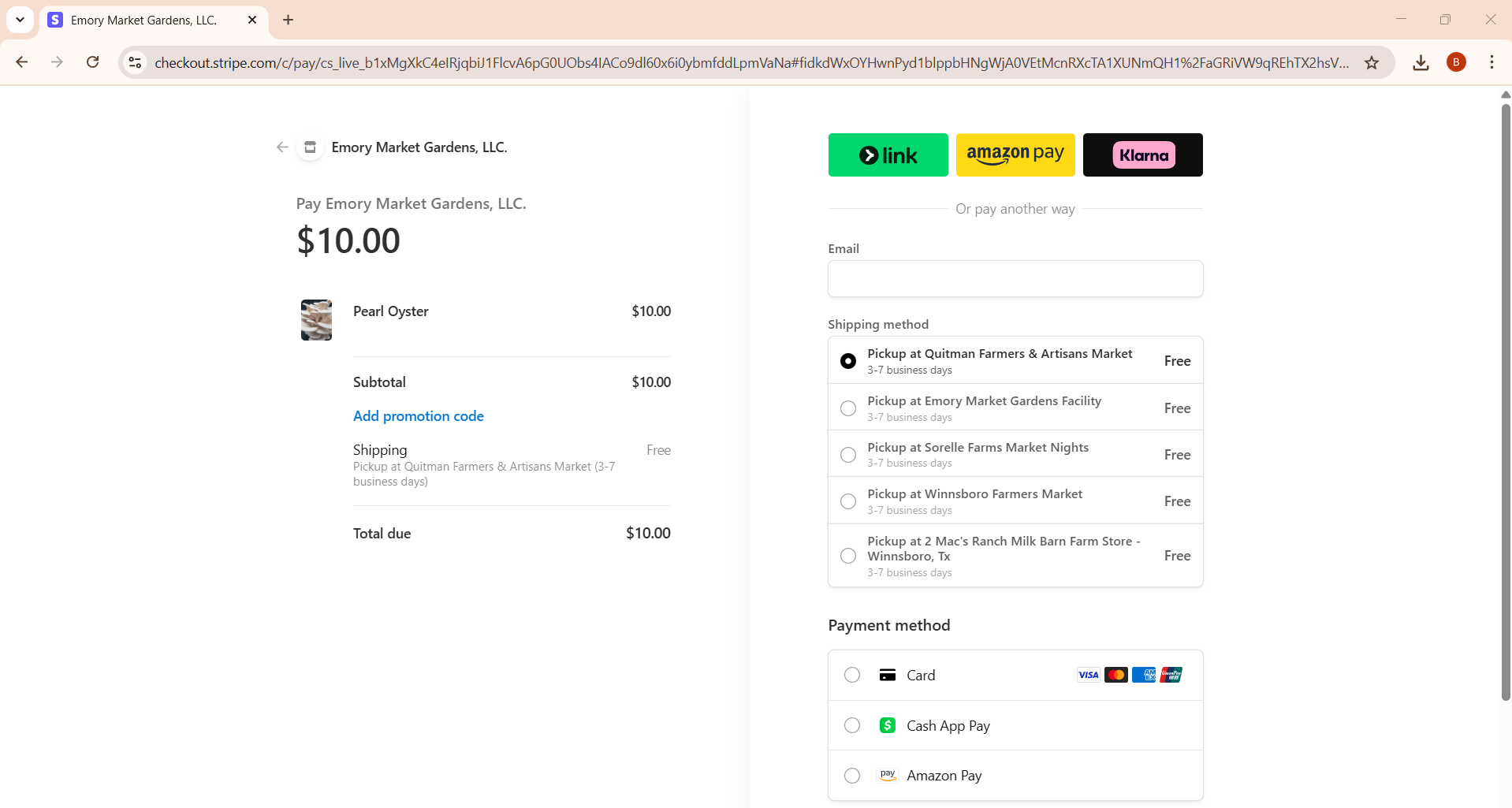Click the black card icon next to Card

pyautogui.click(x=888, y=675)
